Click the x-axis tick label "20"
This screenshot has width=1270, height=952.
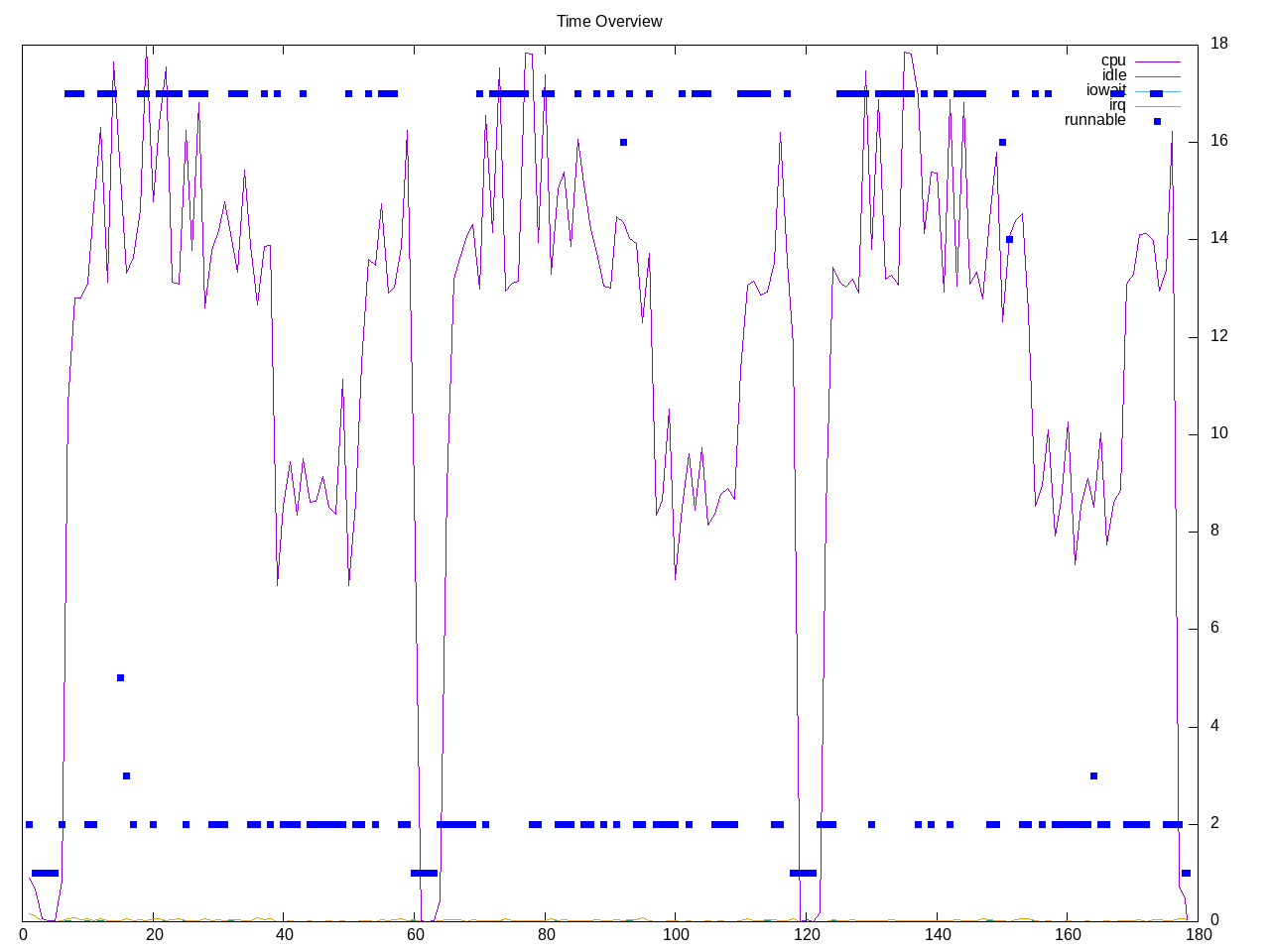[x=154, y=934]
